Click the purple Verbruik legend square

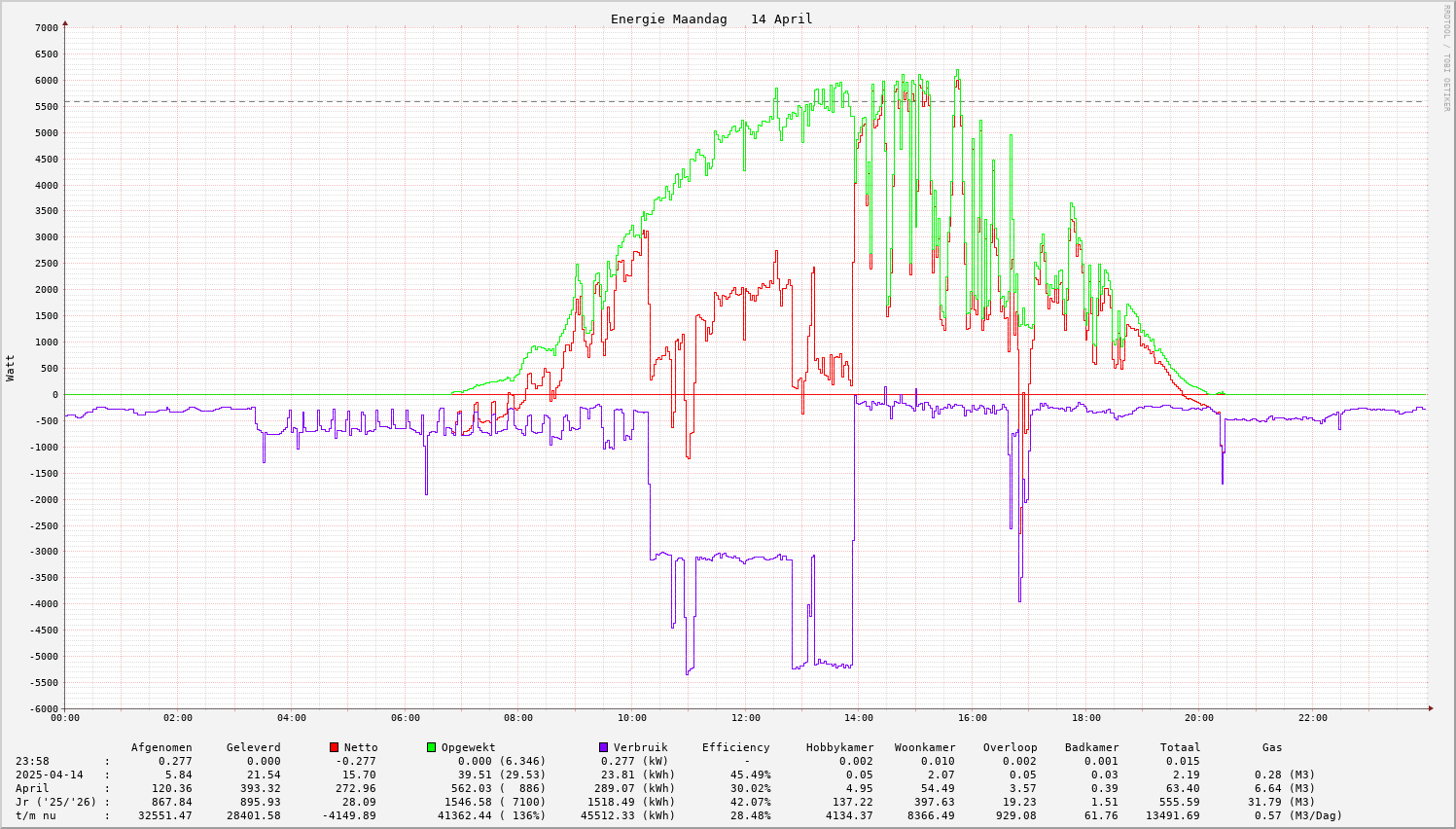pos(603,747)
